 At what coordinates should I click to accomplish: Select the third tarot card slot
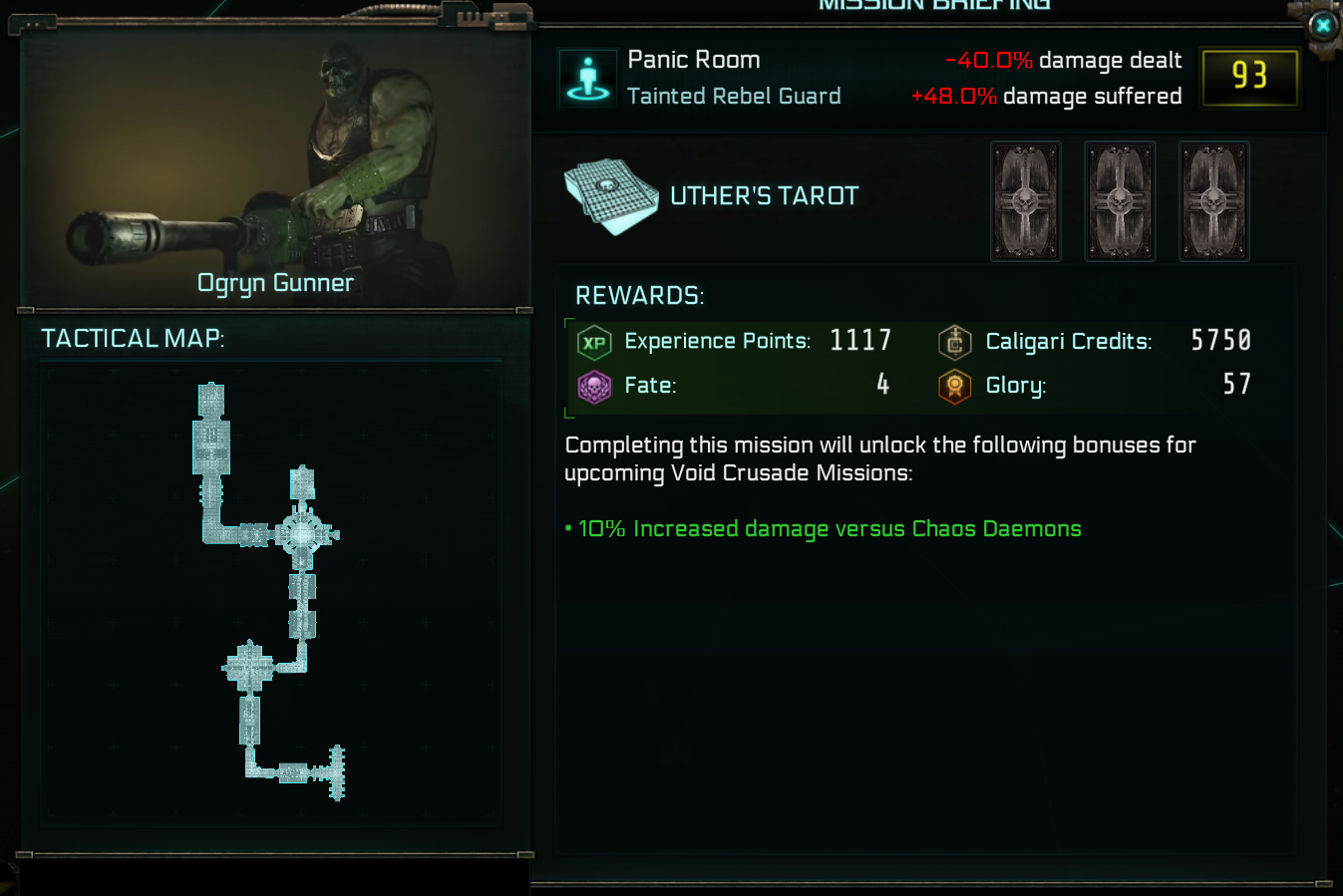[x=1213, y=201]
